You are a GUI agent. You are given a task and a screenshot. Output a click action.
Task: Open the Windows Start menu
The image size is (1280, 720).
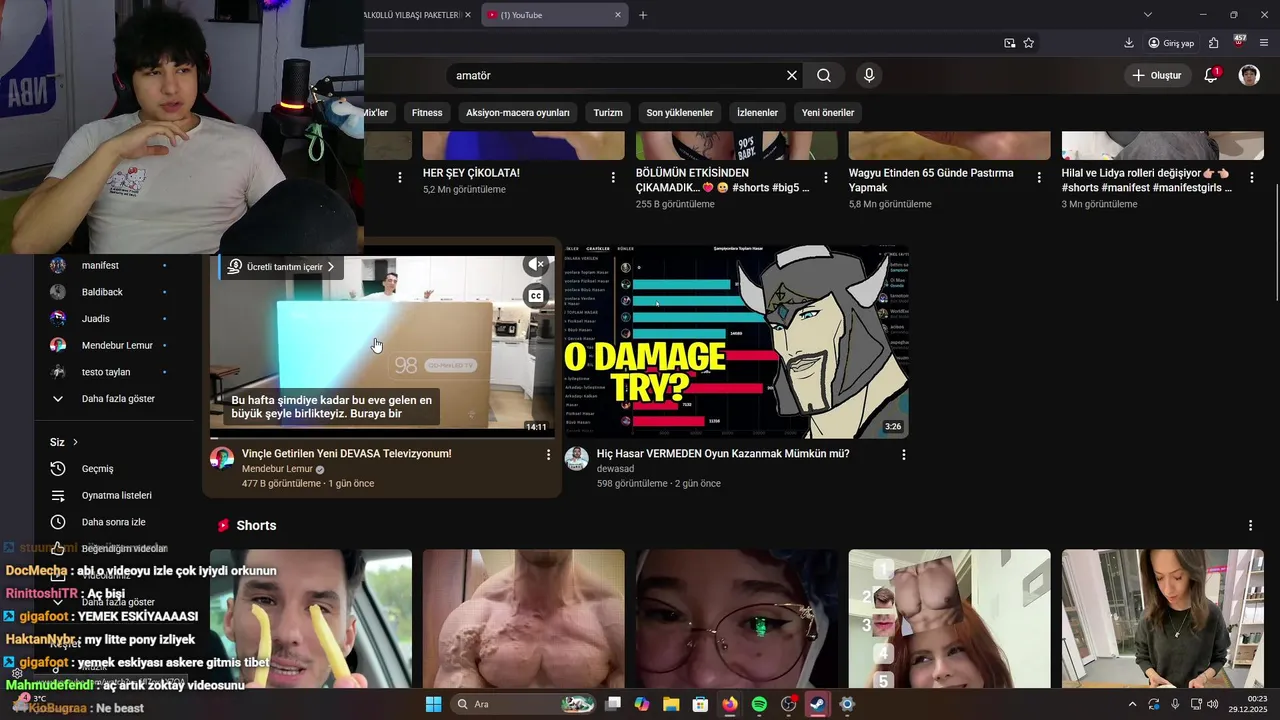pyautogui.click(x=433, y=704)
